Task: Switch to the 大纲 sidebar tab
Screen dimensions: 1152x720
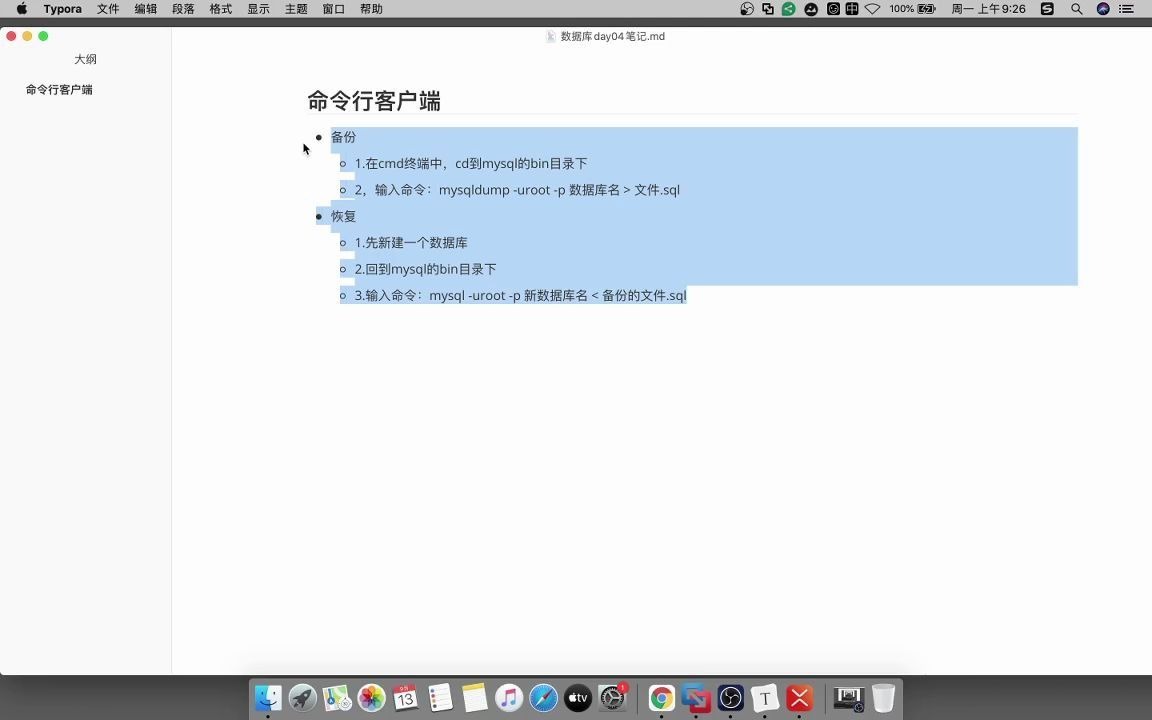Action: pos(86,59)
